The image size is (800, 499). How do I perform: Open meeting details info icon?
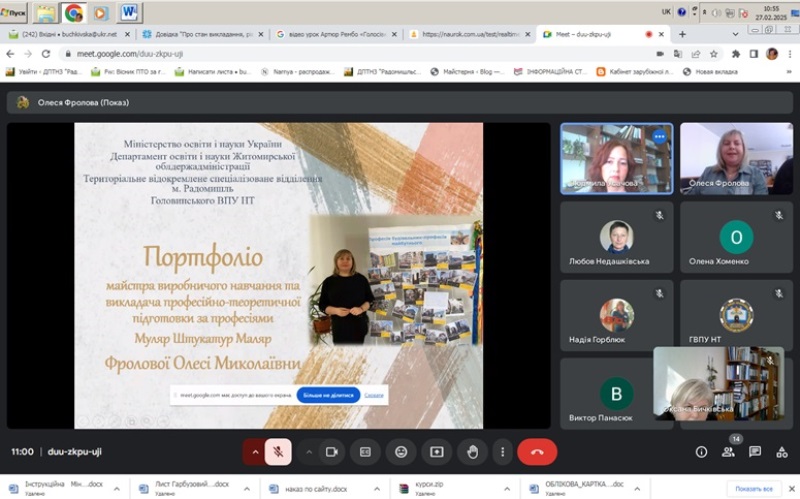[x=701, y=452]
